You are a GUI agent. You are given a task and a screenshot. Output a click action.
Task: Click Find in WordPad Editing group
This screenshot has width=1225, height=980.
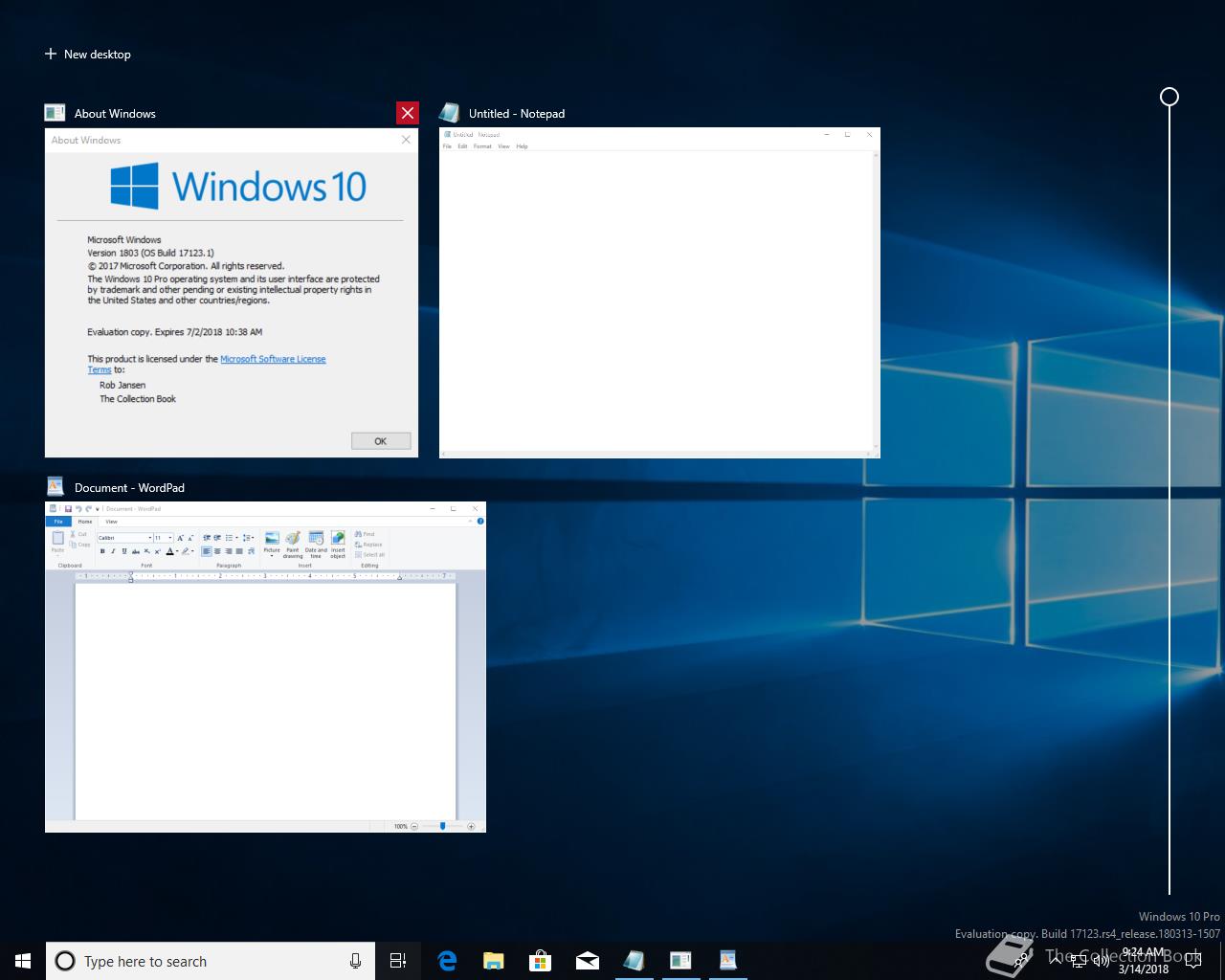coord(365,534)
